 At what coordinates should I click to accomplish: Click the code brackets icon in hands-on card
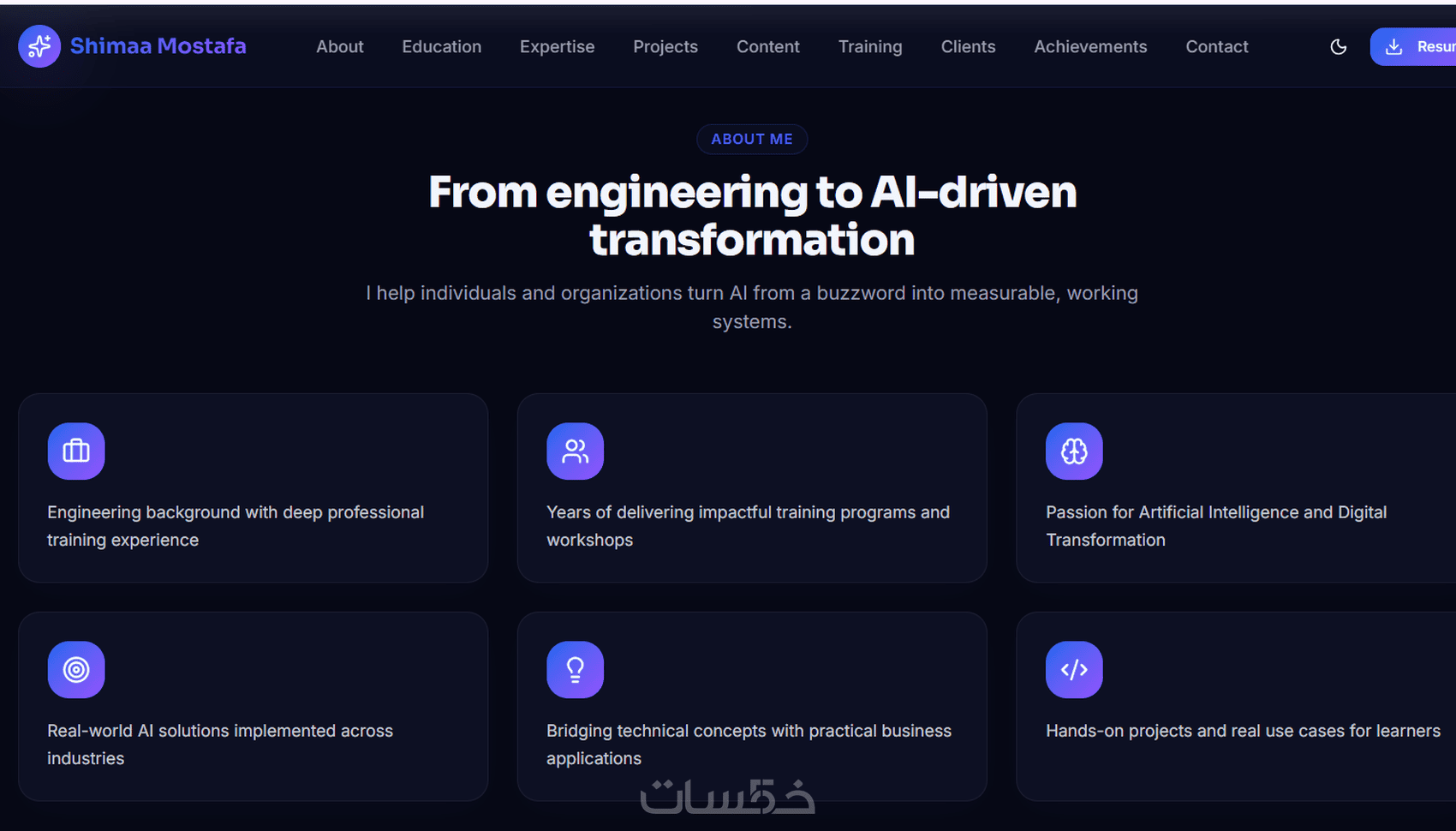click(1074, 670)
